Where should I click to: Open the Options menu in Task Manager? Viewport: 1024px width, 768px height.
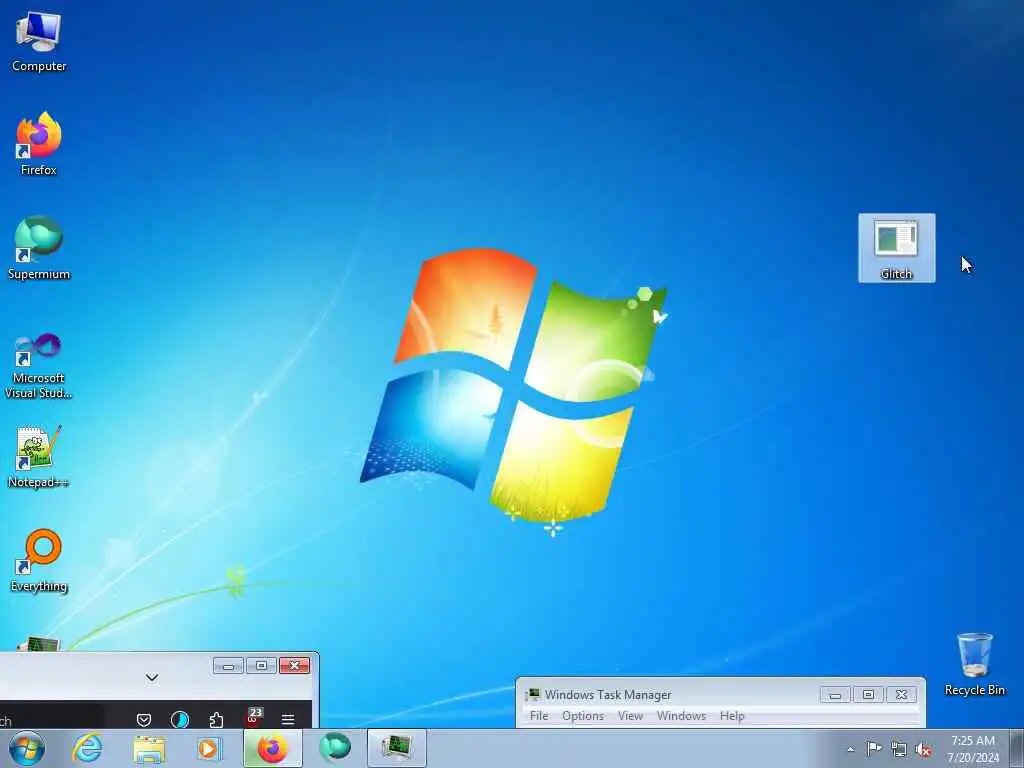[583, 716]
